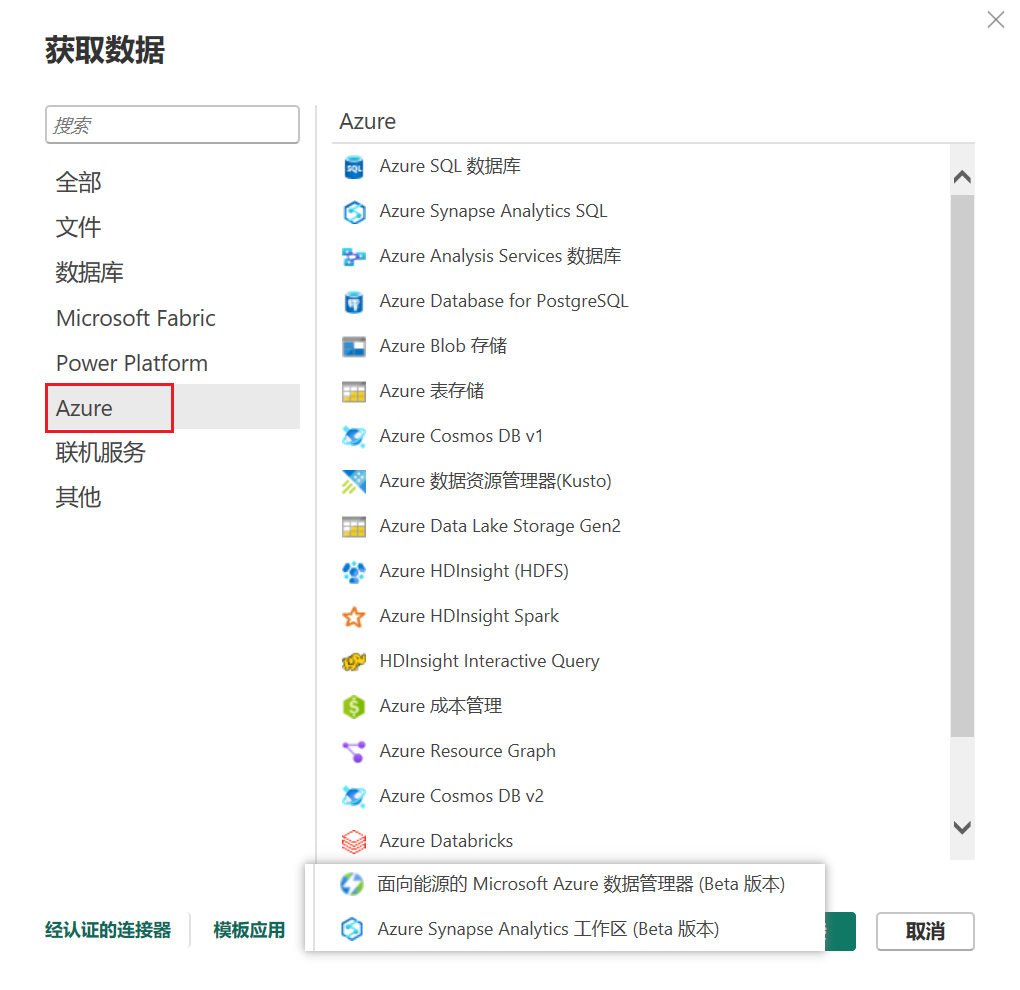Screen dimensions: 1020x990
Task: Click the Azure Synapse Analytics SQL icon
Action: (354, 212)
